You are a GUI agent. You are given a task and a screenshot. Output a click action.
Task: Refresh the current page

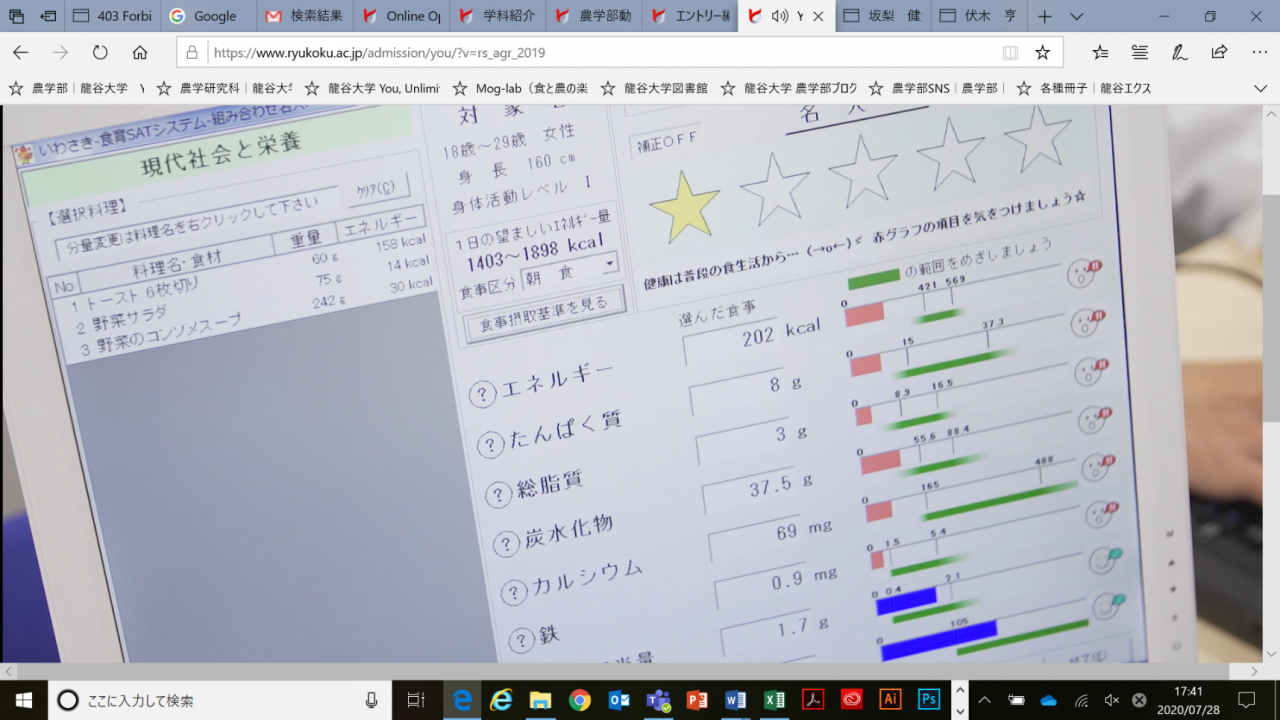click(x=100, y=52)
